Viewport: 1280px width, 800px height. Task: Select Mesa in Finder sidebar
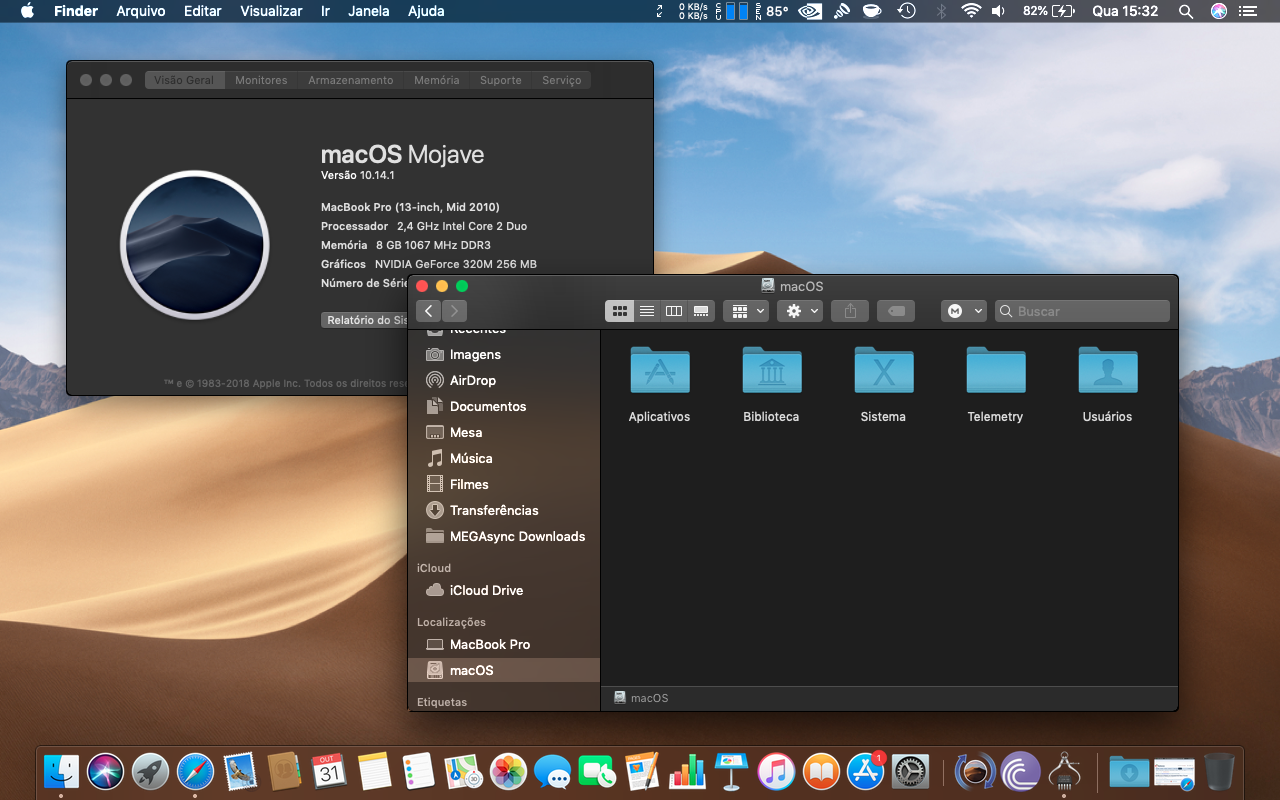point(504,432)
